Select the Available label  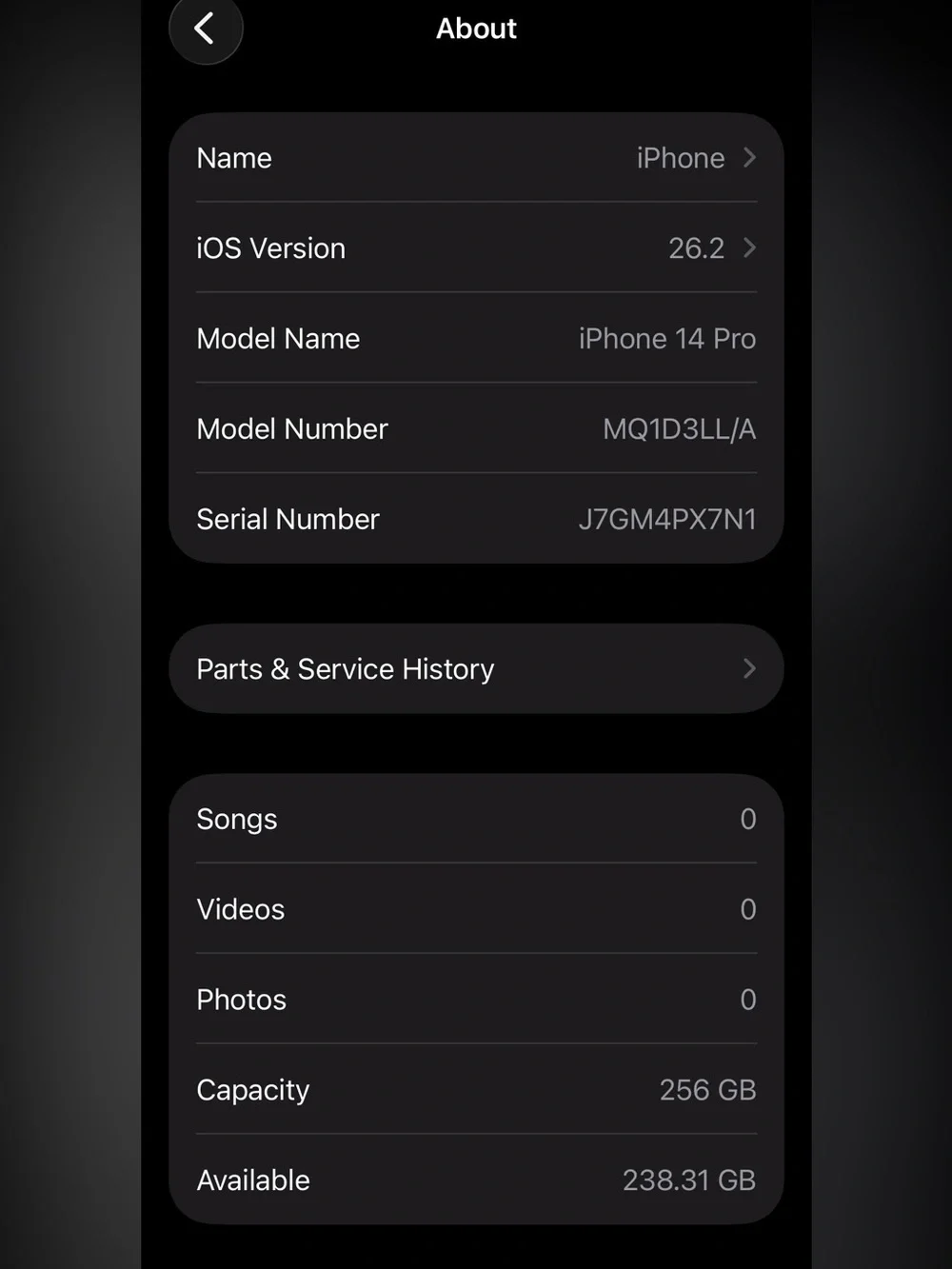(253, 1181)
